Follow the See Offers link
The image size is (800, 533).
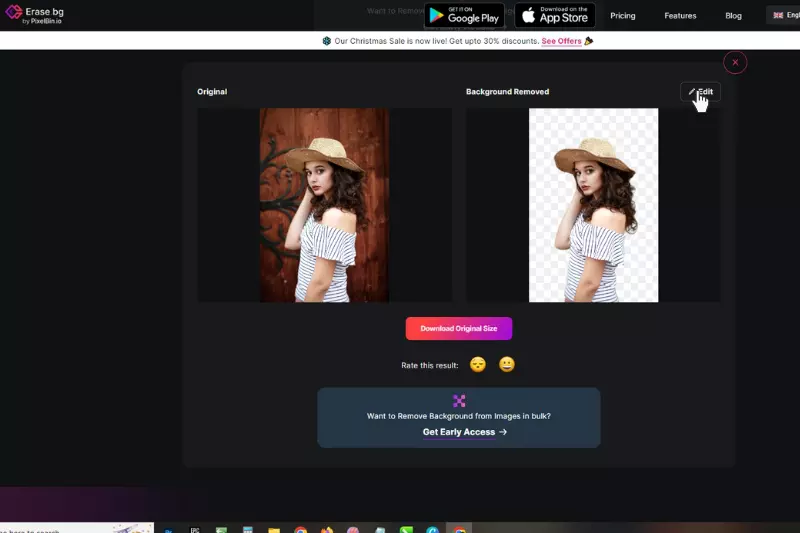point(561,41)
